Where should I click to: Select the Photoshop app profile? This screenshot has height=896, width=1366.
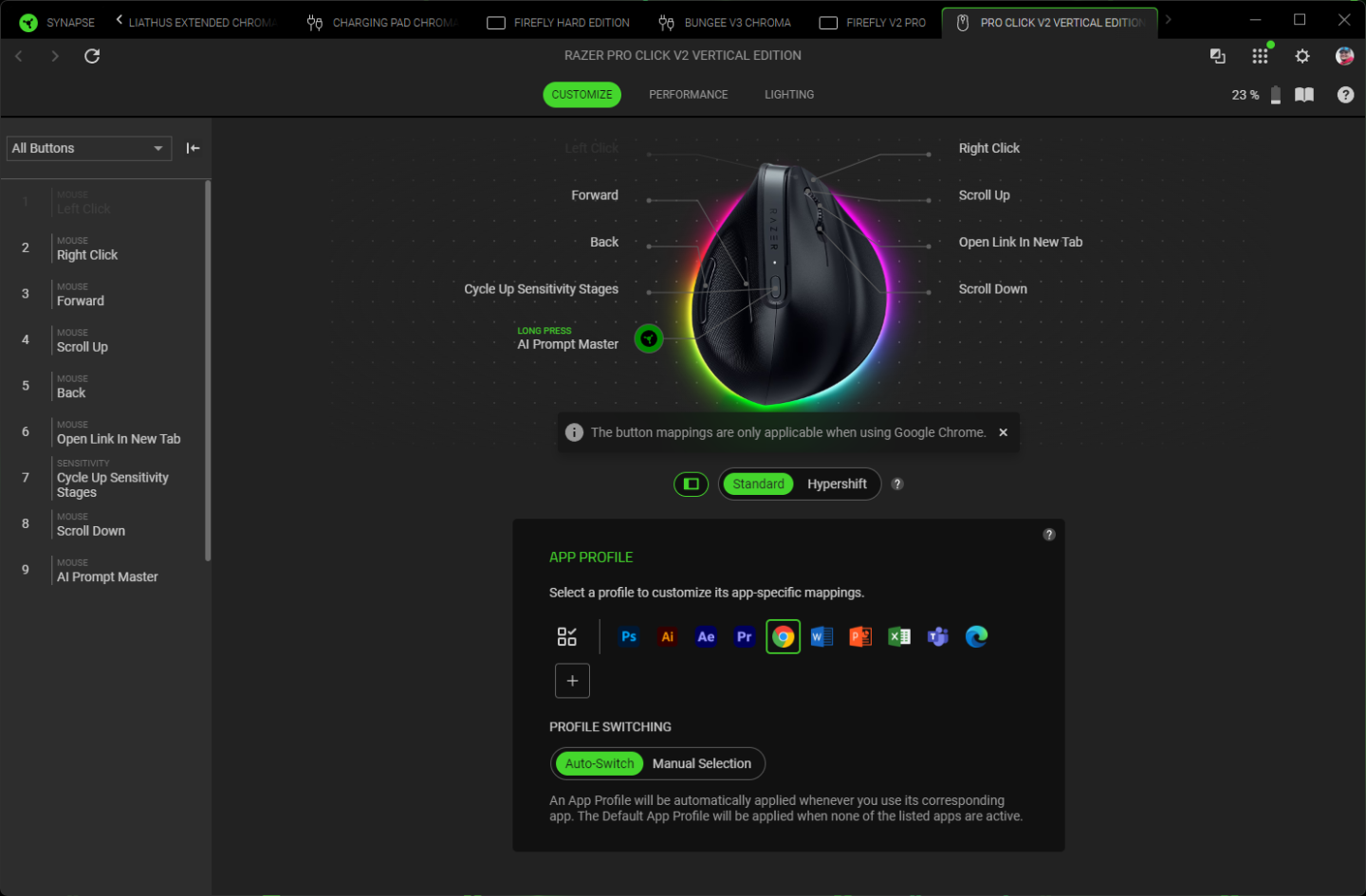pyautogui.click(x=629, y=637)
